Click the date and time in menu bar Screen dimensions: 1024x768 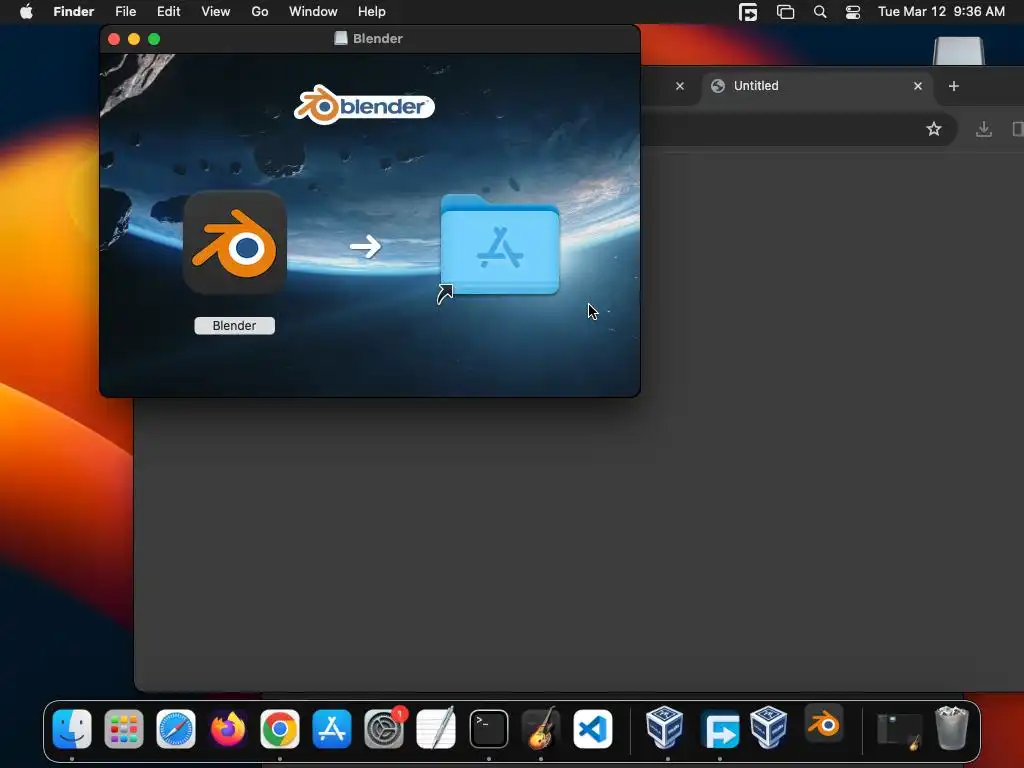[941, 12]
